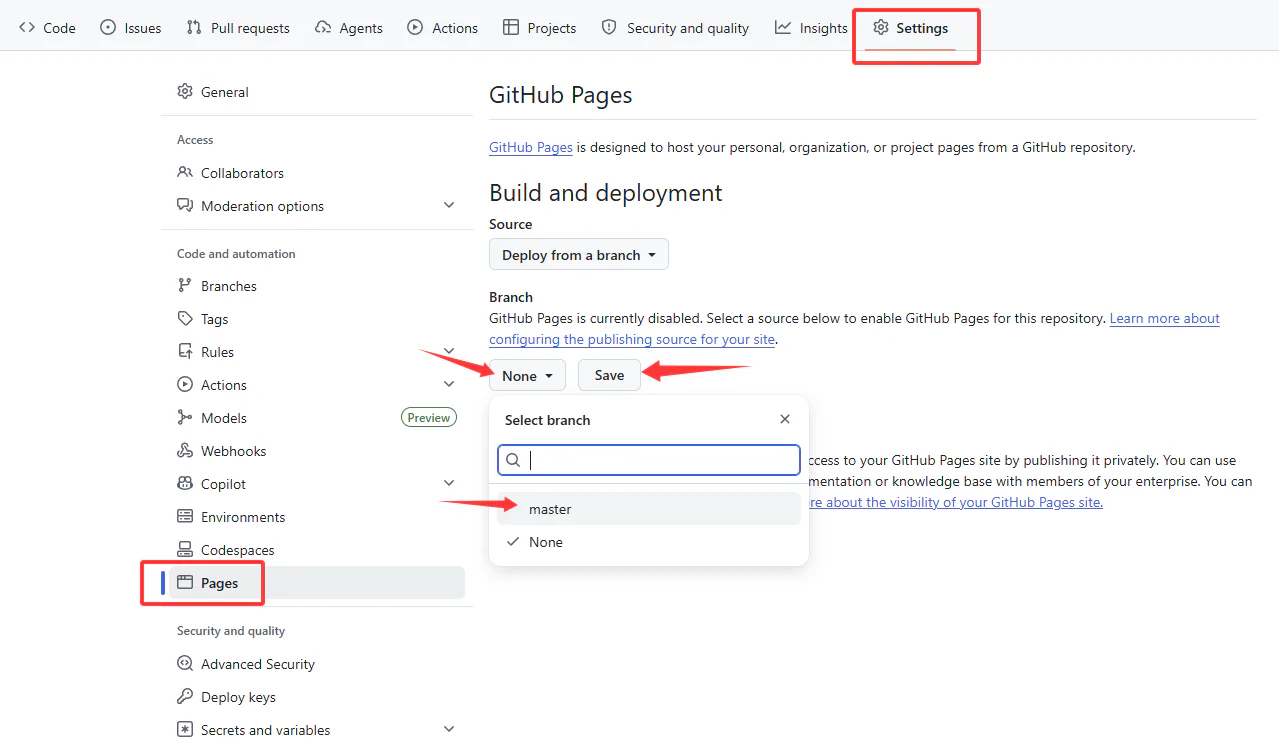This screenshot has height=753, width=1279.
Task: Open the GitHub Pages documentation link
Action: coord(531,147)
